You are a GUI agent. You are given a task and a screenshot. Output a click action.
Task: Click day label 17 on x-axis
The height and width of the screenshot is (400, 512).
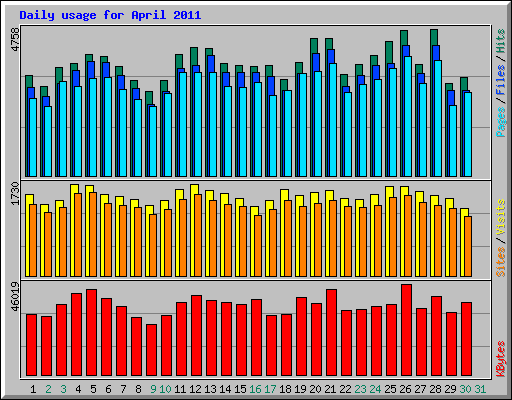(x=270, y=389)
